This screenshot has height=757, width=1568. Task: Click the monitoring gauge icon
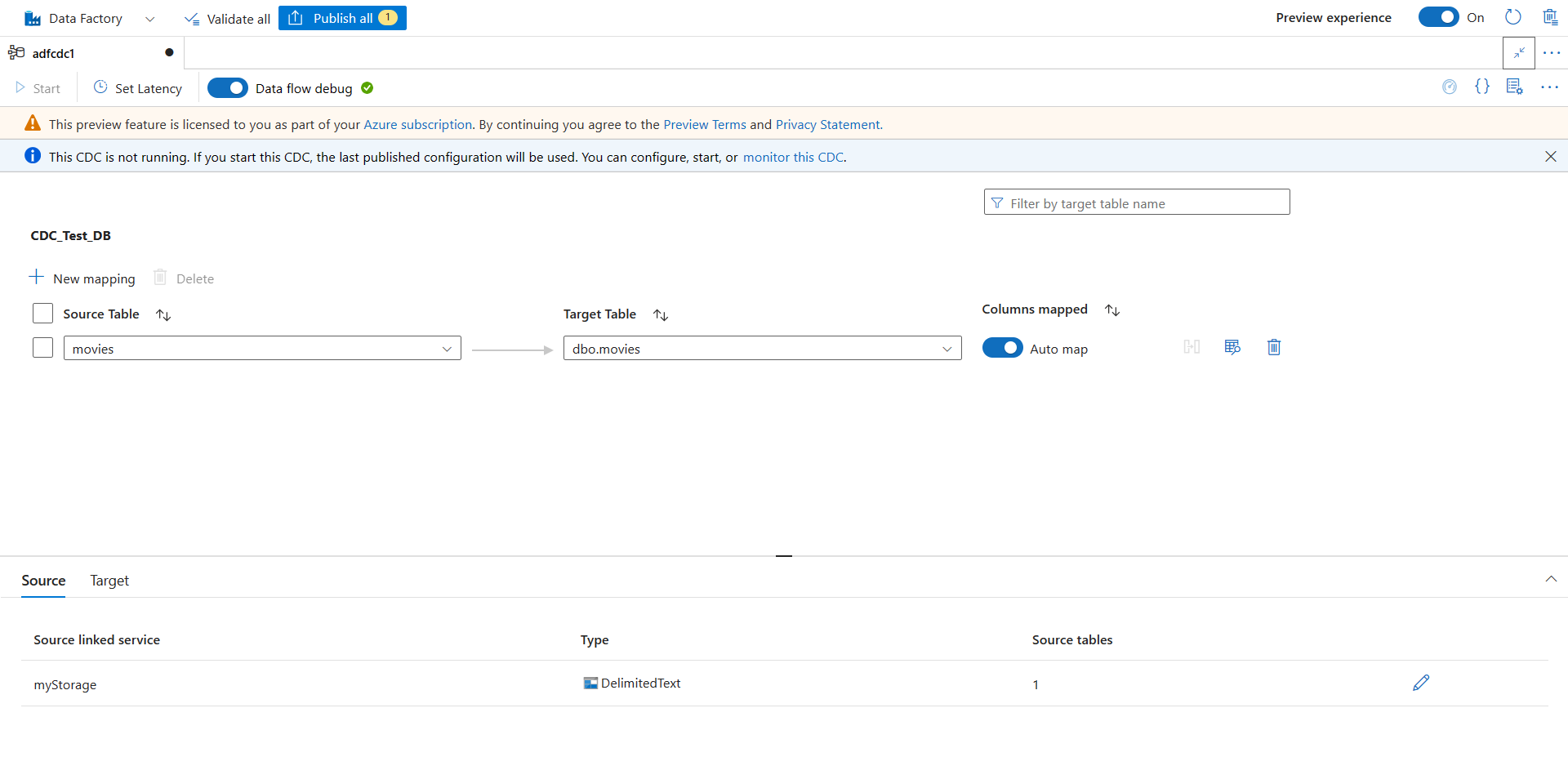point(1450,87)
